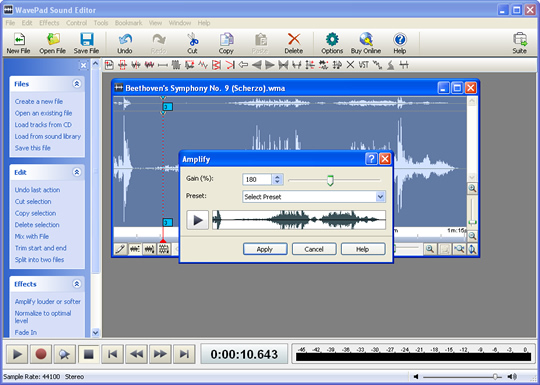Screen dimensions: 540x385
Task: Cut selection with the scissors icon
Action: tap(193, 43)
